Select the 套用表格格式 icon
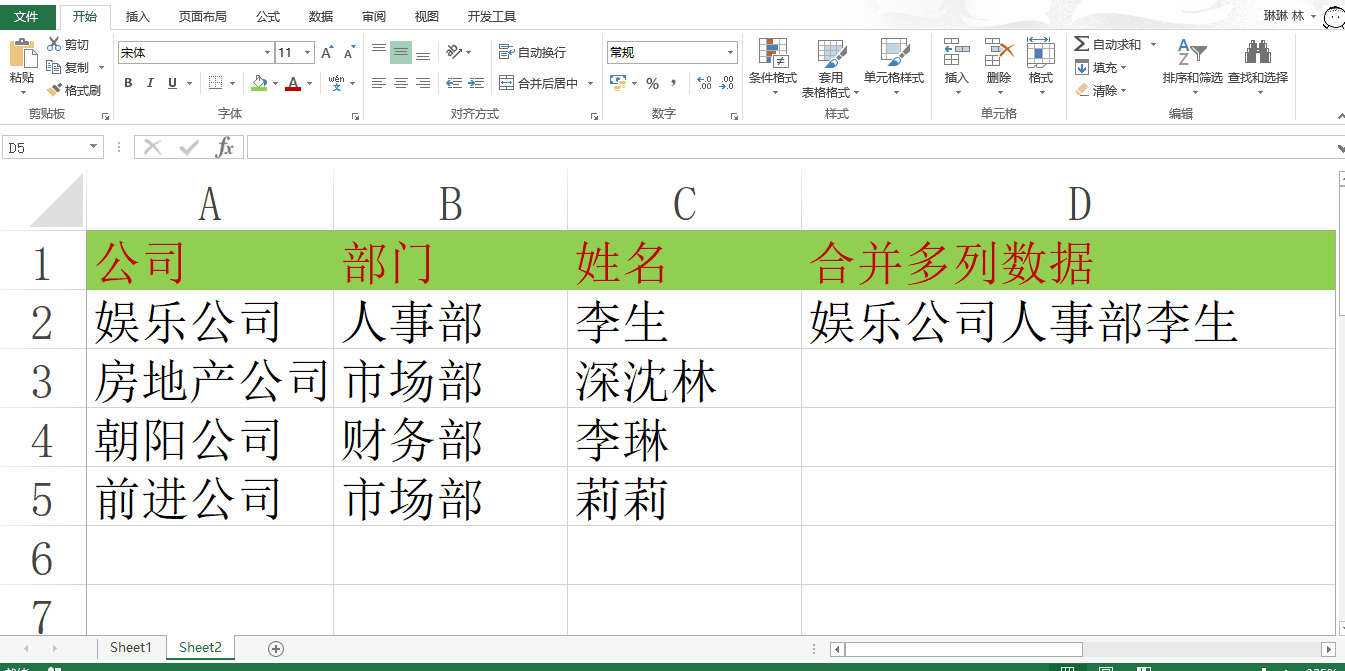This screenshot has height=671, width=1345. (830, 65)
